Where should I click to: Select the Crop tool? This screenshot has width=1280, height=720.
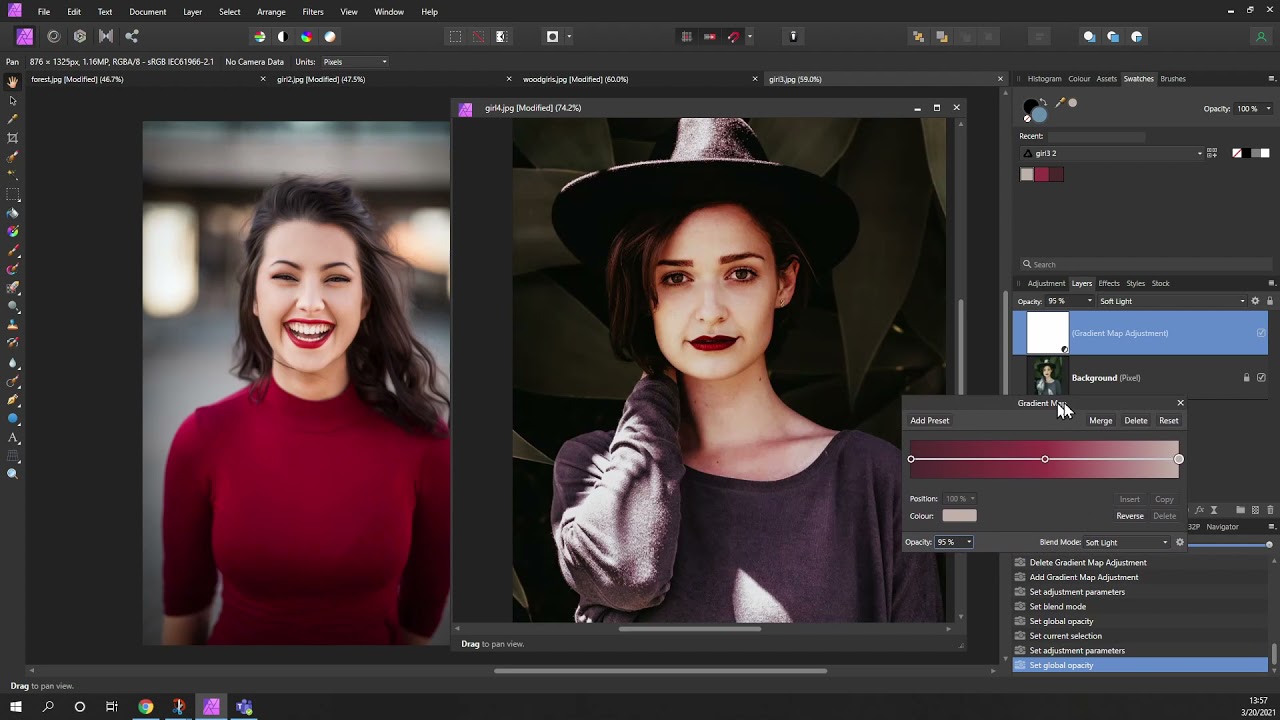point(12,138)
